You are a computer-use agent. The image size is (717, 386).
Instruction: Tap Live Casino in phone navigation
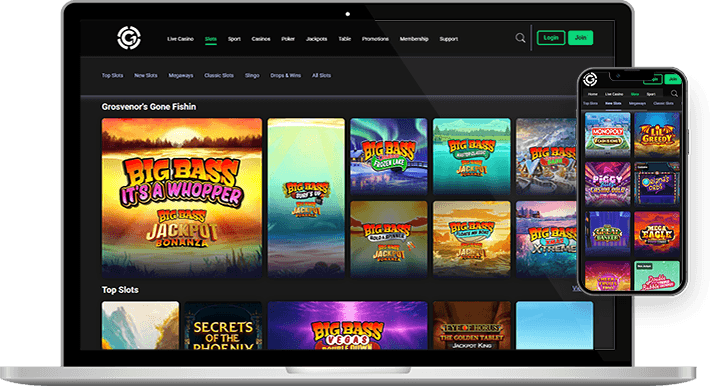[x=614, y=94]
